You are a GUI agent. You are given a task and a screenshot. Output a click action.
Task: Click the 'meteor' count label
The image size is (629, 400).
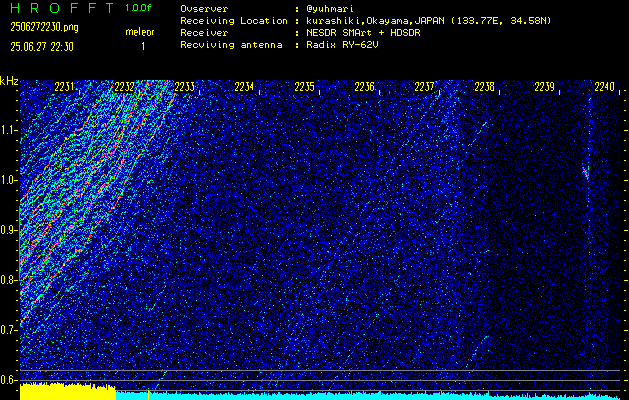click(x=140, y=32)
